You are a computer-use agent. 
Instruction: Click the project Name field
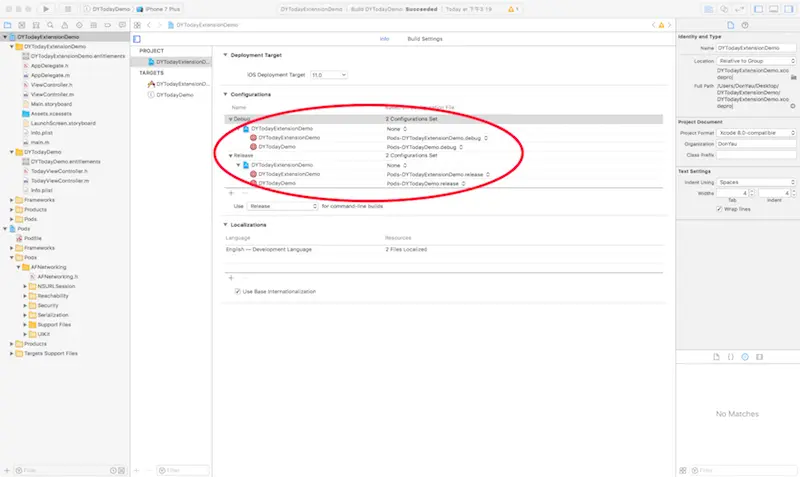click(x=756, y=48)
